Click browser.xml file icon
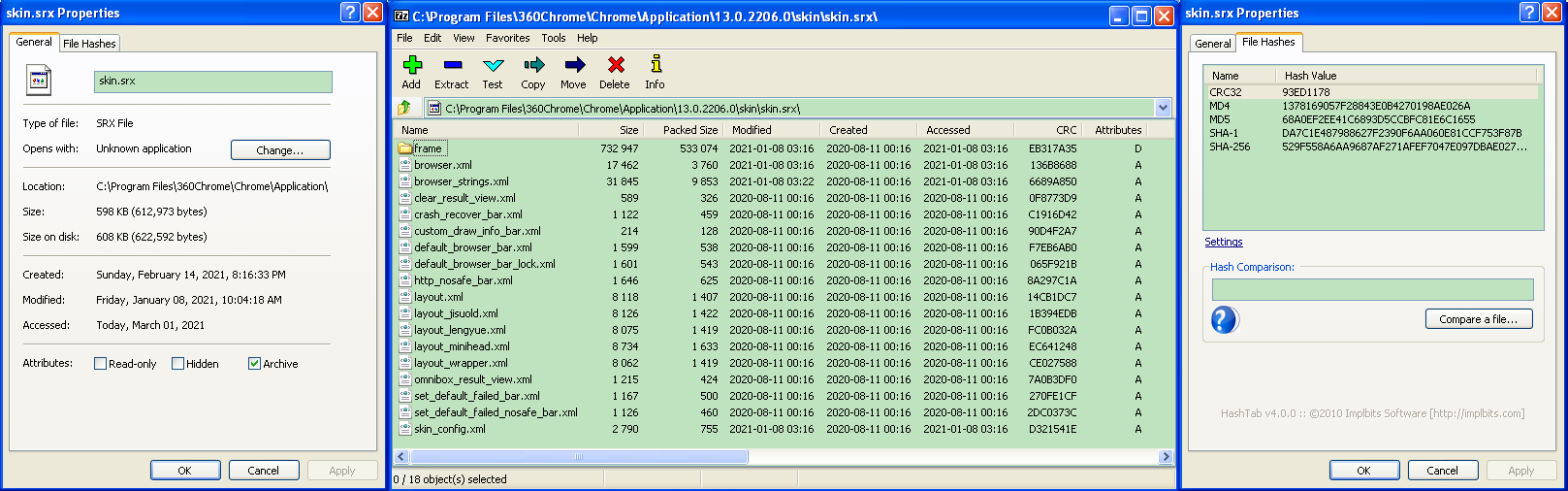This screenshot has width=1568, height=491. click(x=405, y=165)
